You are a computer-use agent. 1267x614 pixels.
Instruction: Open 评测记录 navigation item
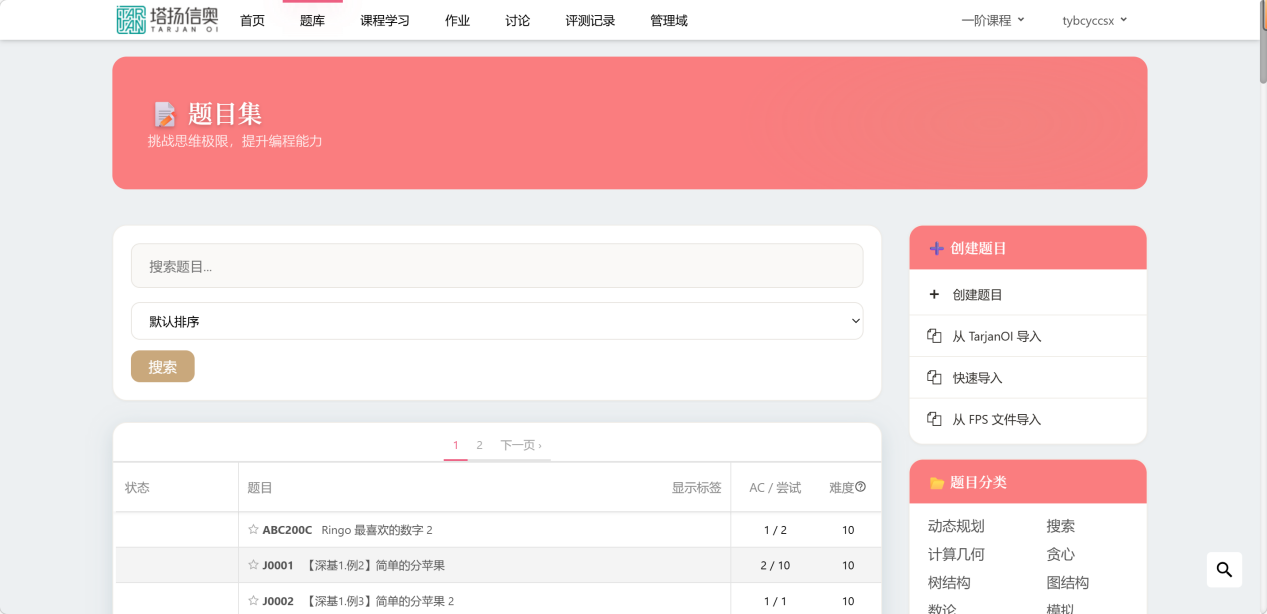tap(590, 21)
